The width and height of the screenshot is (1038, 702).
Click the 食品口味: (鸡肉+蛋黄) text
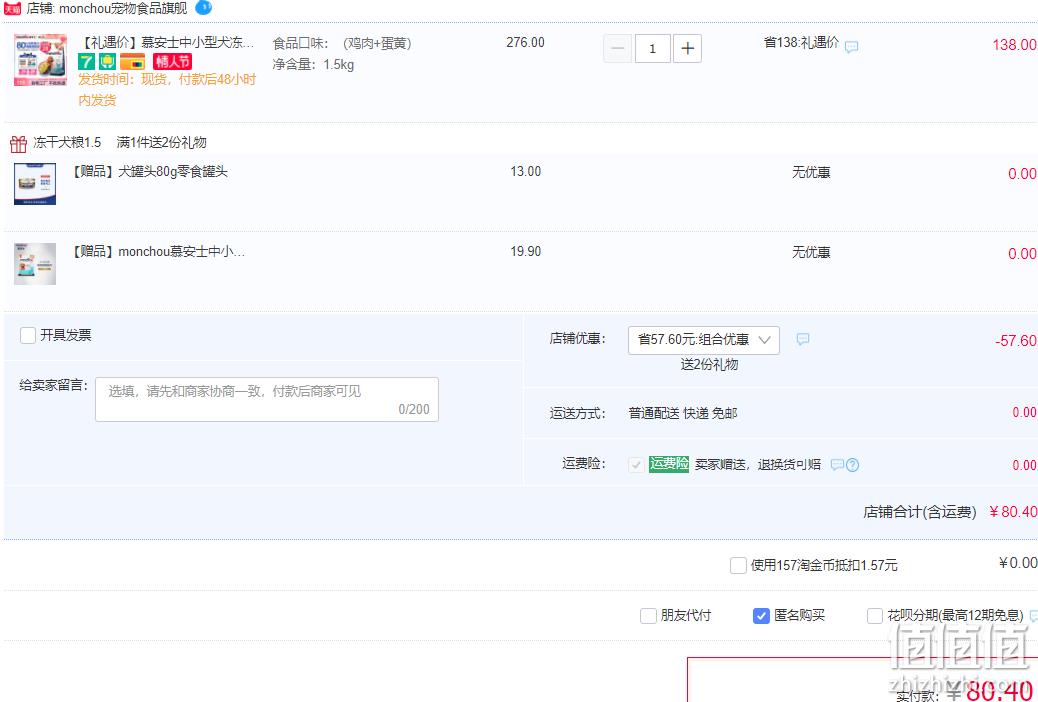point(342,44)
